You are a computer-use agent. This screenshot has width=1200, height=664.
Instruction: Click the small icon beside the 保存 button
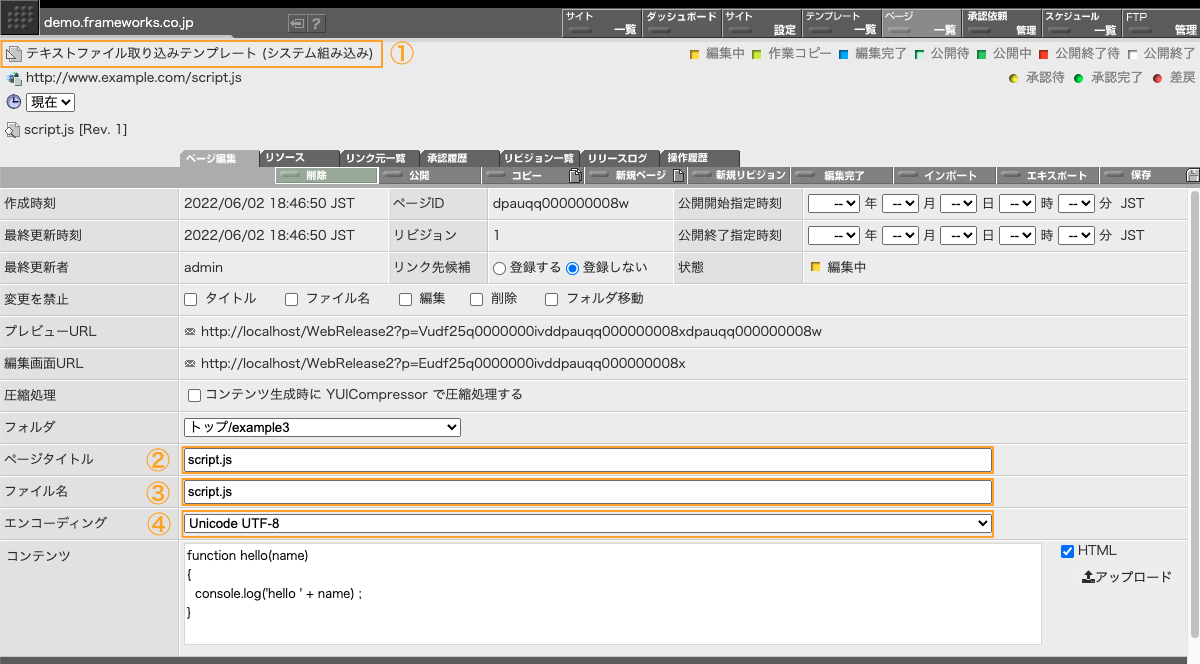(1189, 174)
